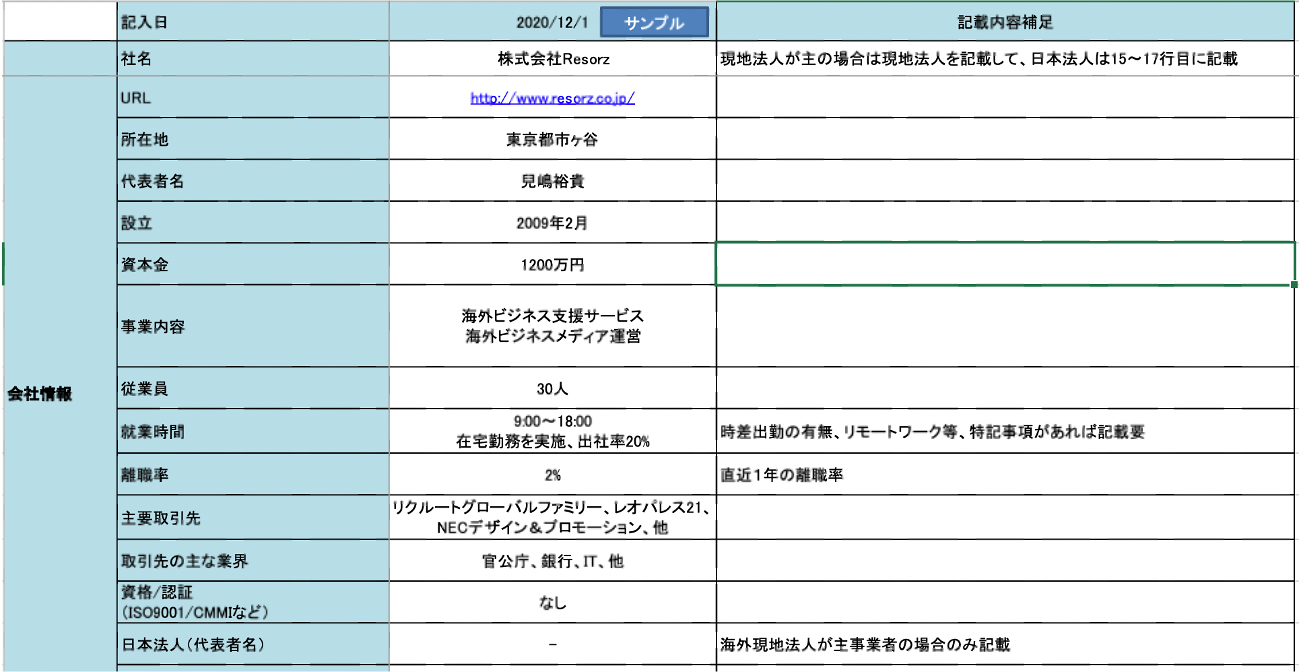Open the http://www.resorz.co.jp/ link
This screenshot has height=672, width=1300.
[553, 98]
